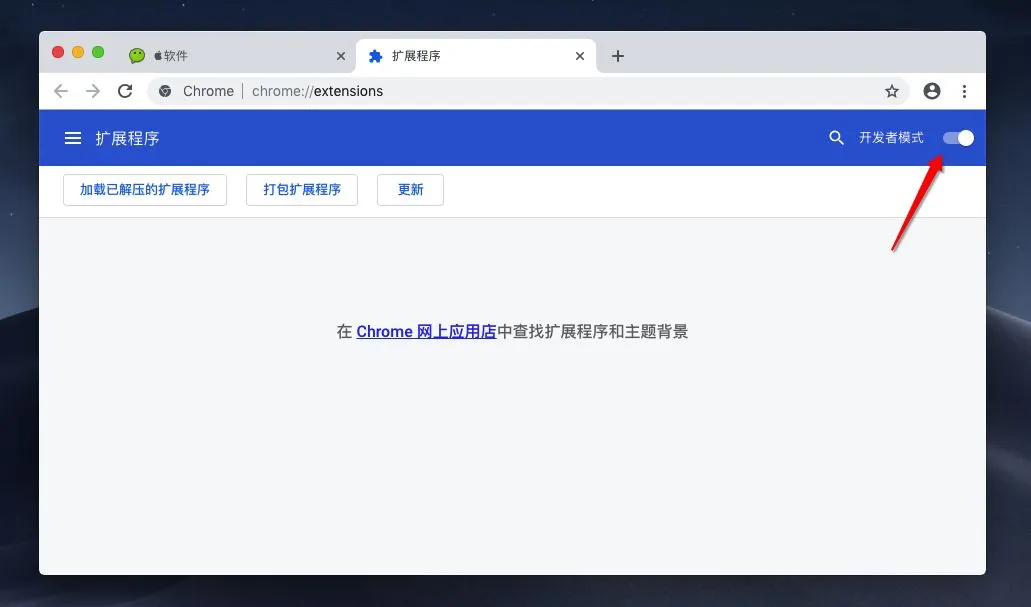Open the Chrome 网上应用店 link
This screenshot has width=1031, height=607.
(x=426, y=331)
